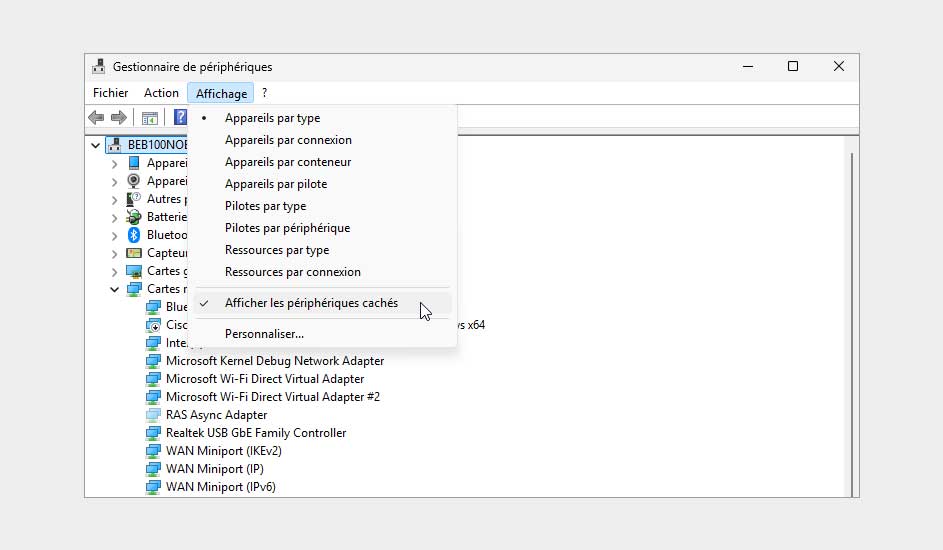The width and height of the screenshot is (943, 550).
Task: Uncheck "Afficher les périphériques cachés"
Action: coord(311,303)
